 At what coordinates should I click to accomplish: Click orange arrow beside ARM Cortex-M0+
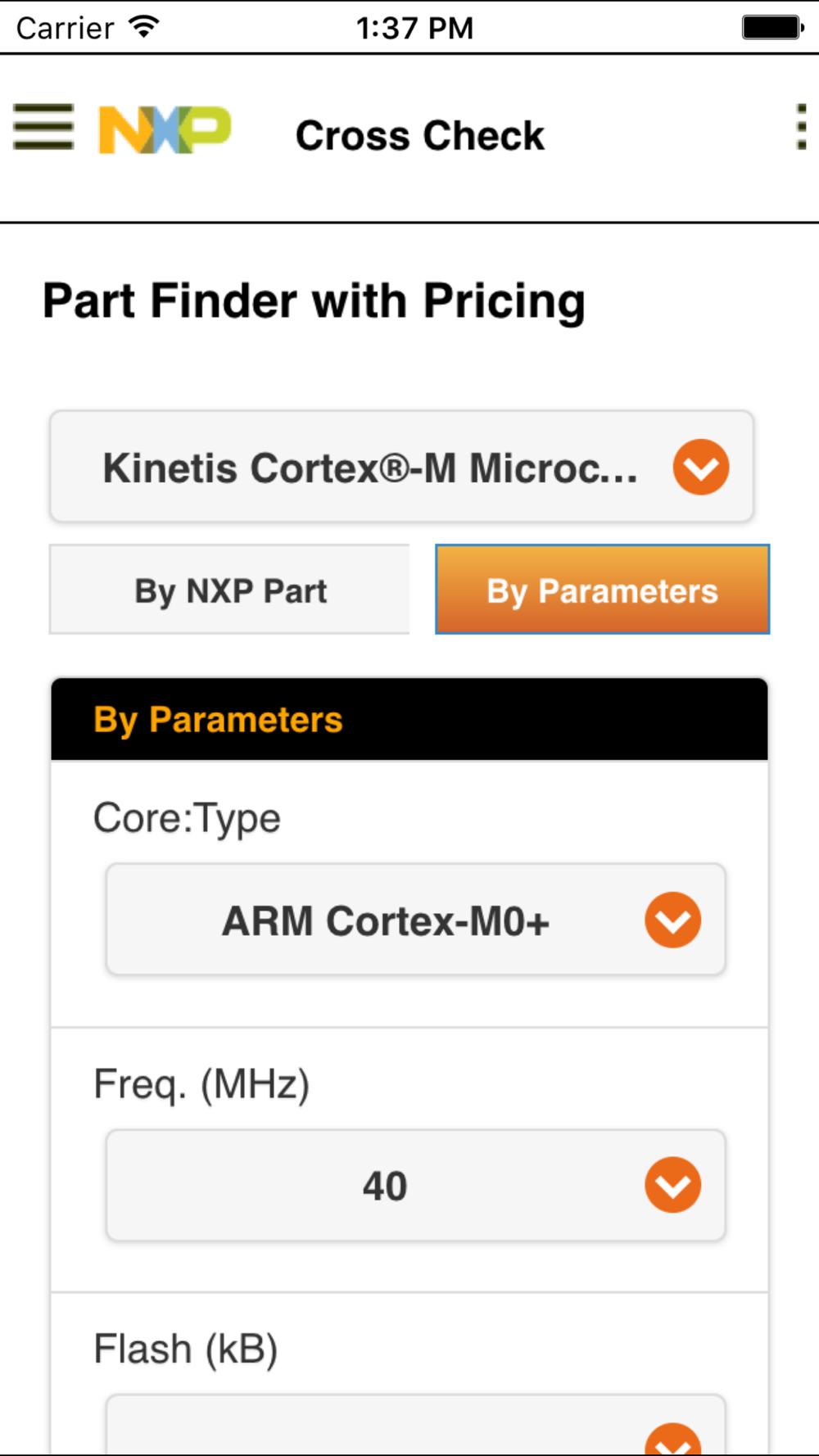tap(673, 920)
